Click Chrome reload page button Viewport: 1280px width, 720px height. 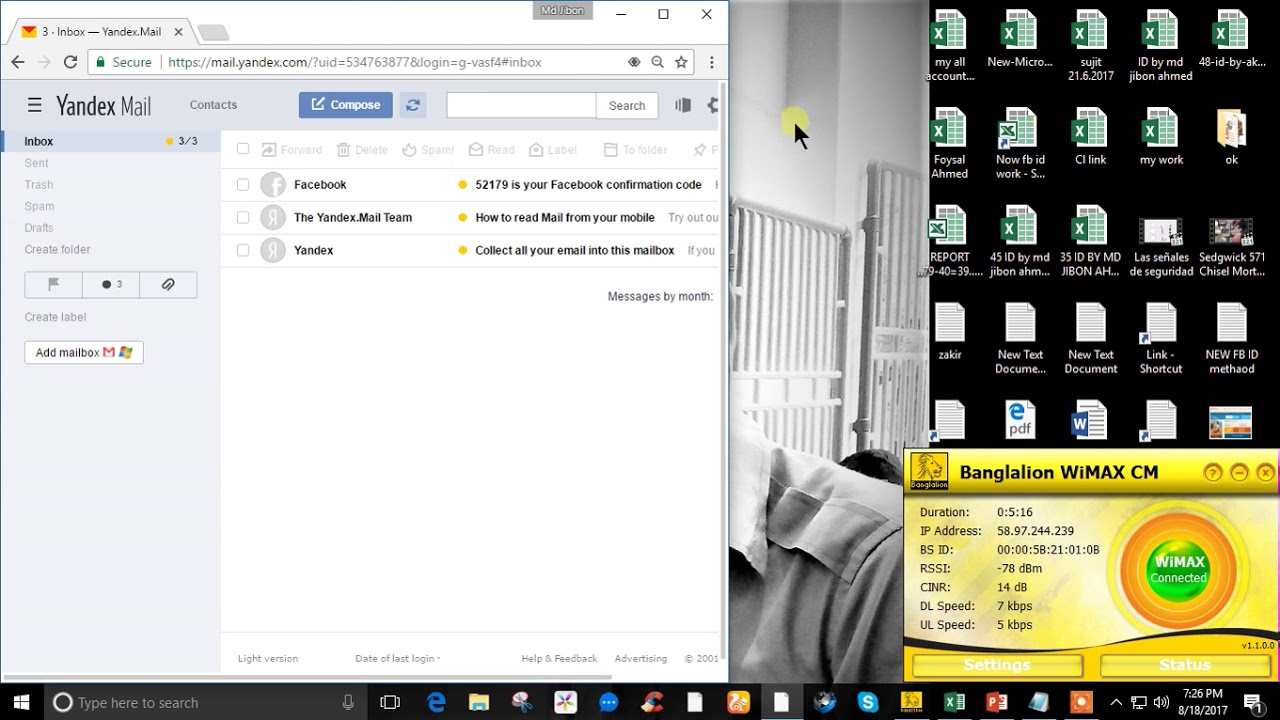click(70, 62)
